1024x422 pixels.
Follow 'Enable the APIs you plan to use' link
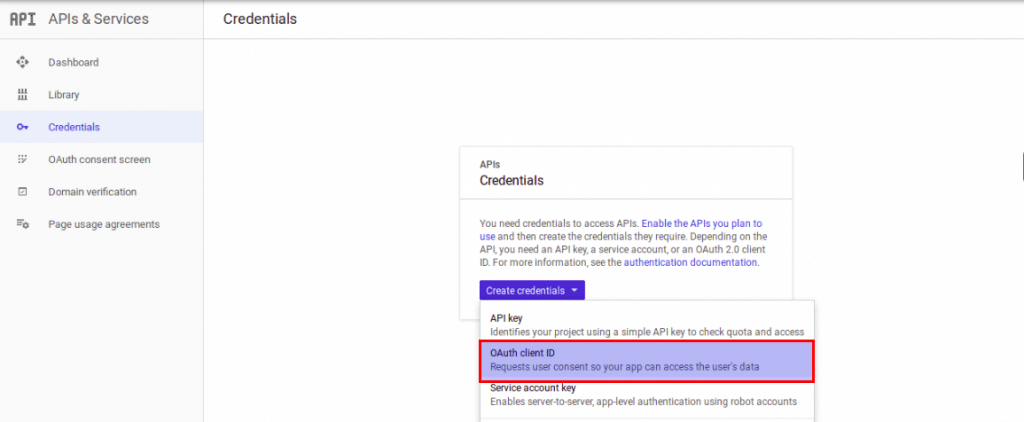pyautogui.click(x=620, y=229)
